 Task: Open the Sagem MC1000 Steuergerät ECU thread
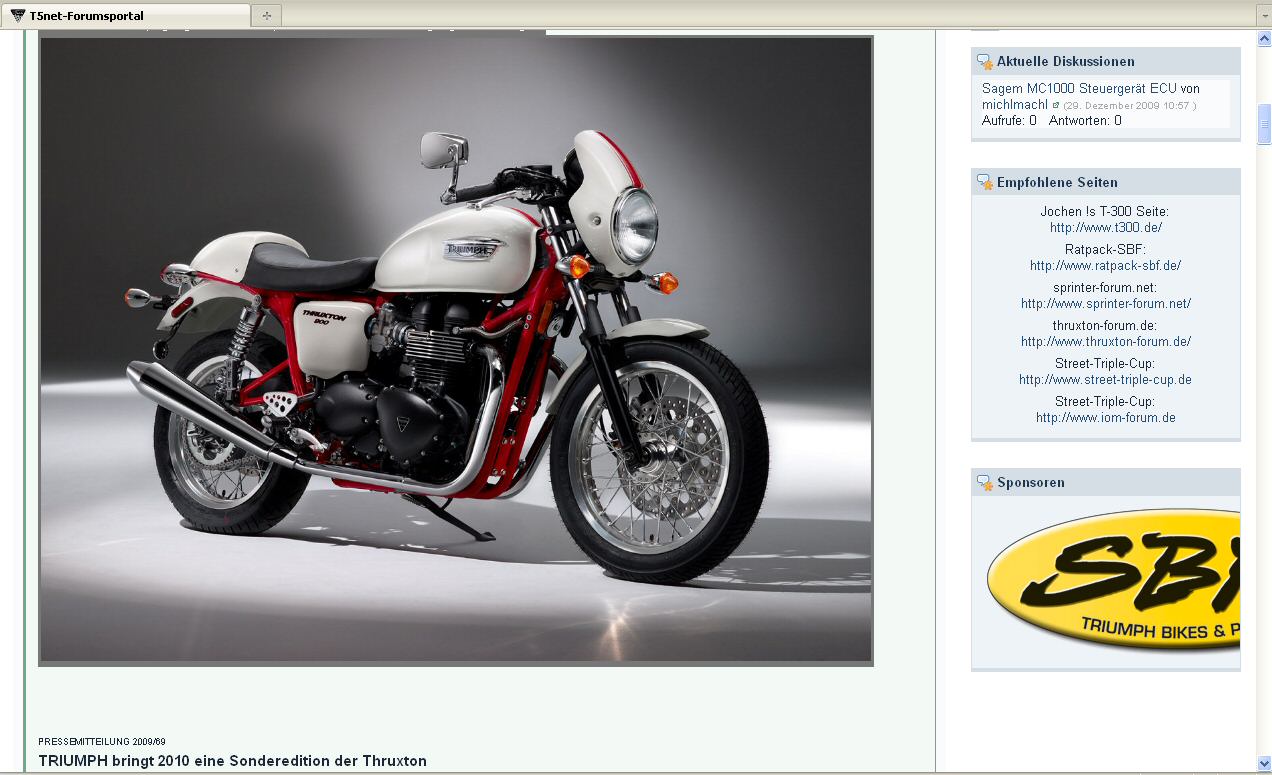[1080, 89]
